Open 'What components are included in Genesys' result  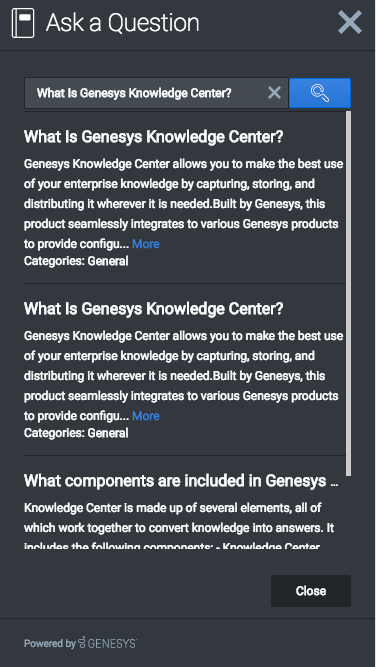[181, 481]
